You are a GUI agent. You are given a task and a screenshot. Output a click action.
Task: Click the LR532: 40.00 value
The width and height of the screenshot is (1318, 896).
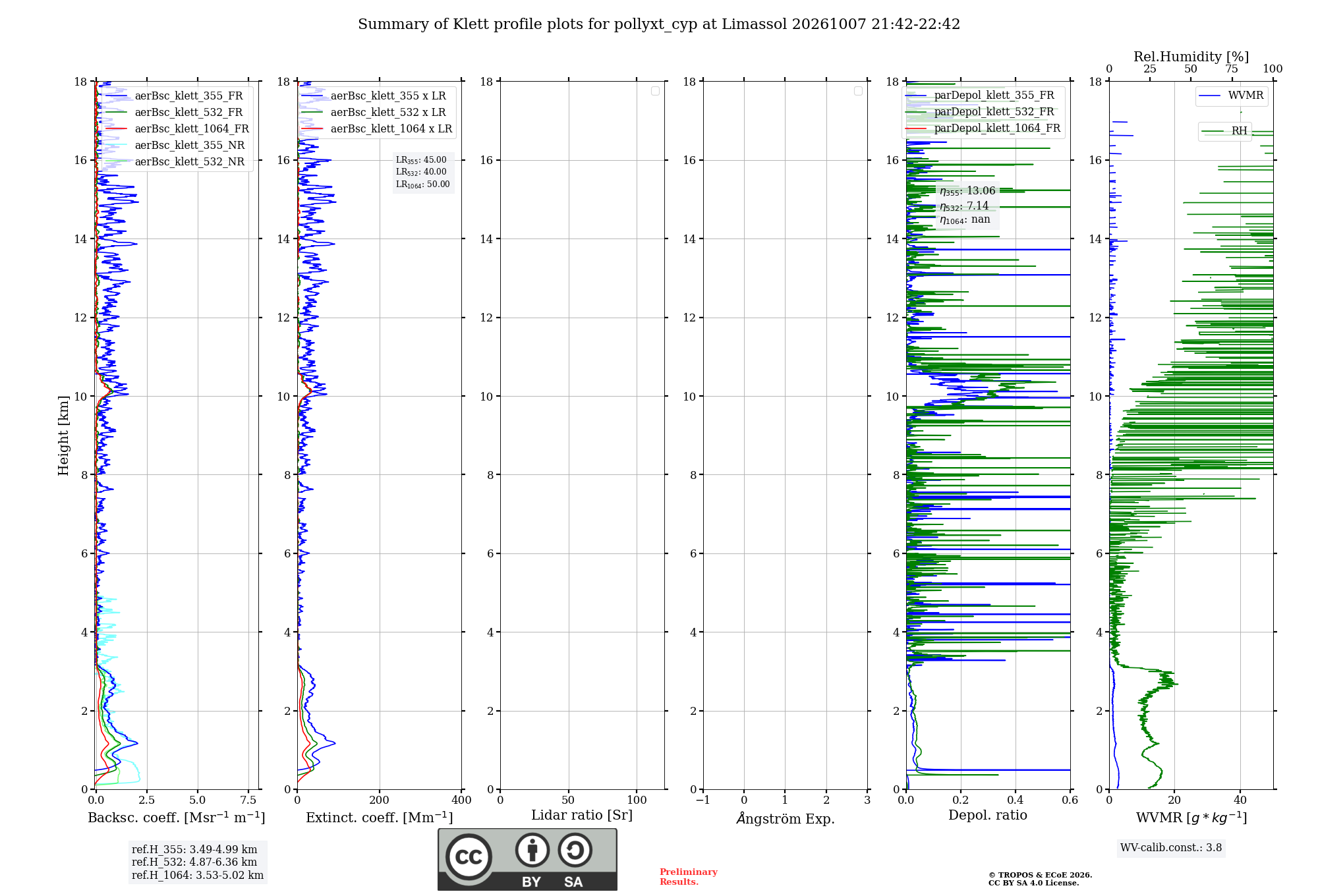click(421, 172)
